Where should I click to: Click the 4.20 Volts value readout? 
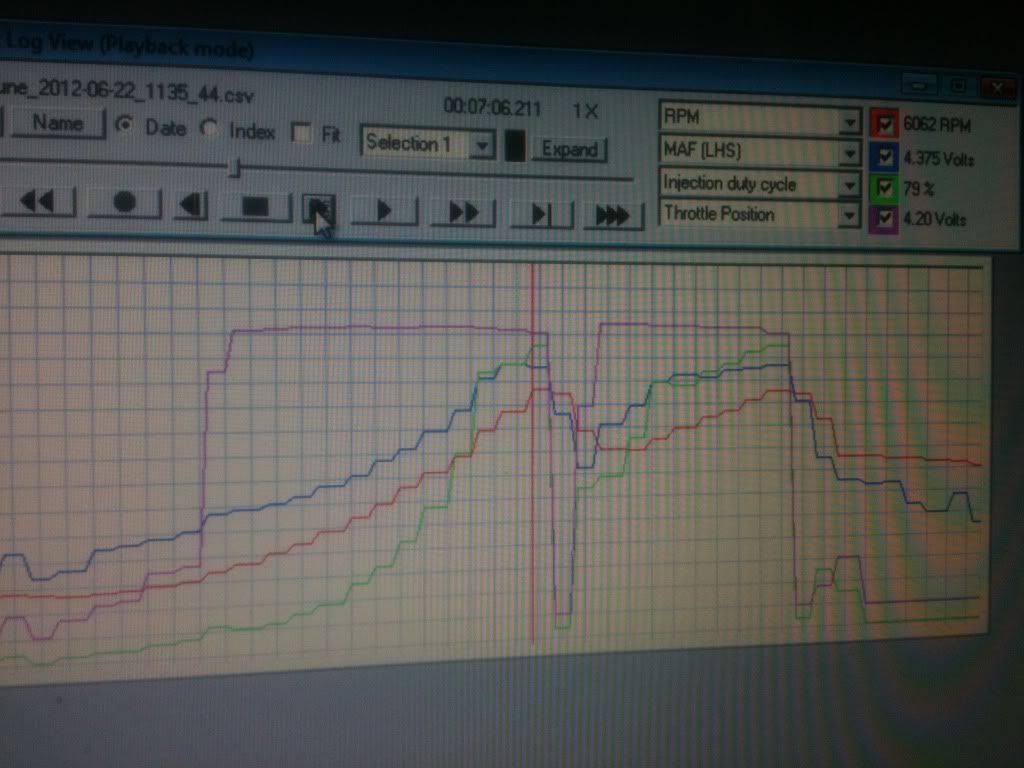point(935,219)
